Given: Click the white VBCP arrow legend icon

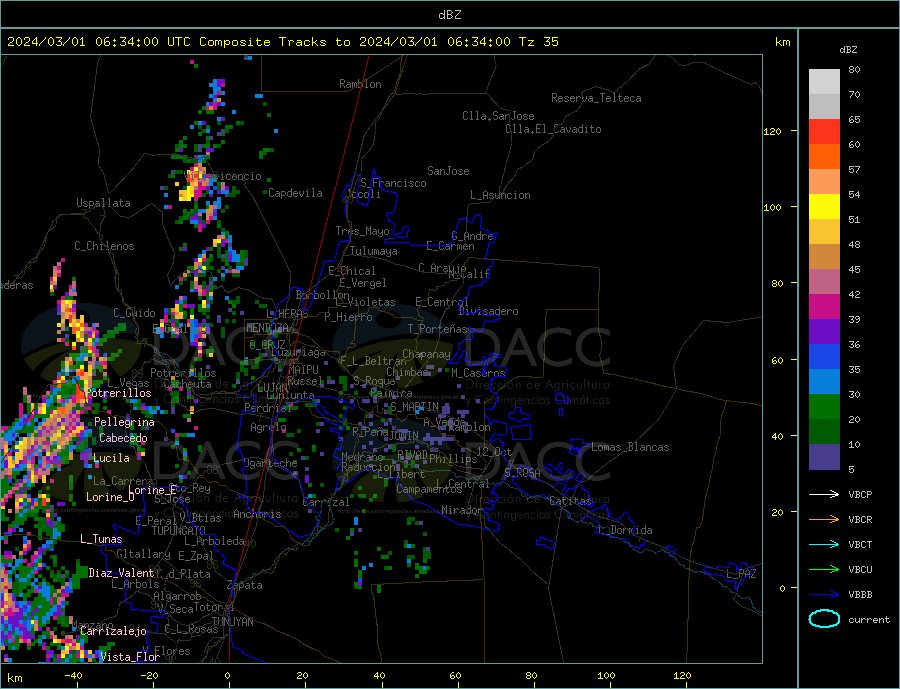Looking at the screenshot, I should 824,494.
